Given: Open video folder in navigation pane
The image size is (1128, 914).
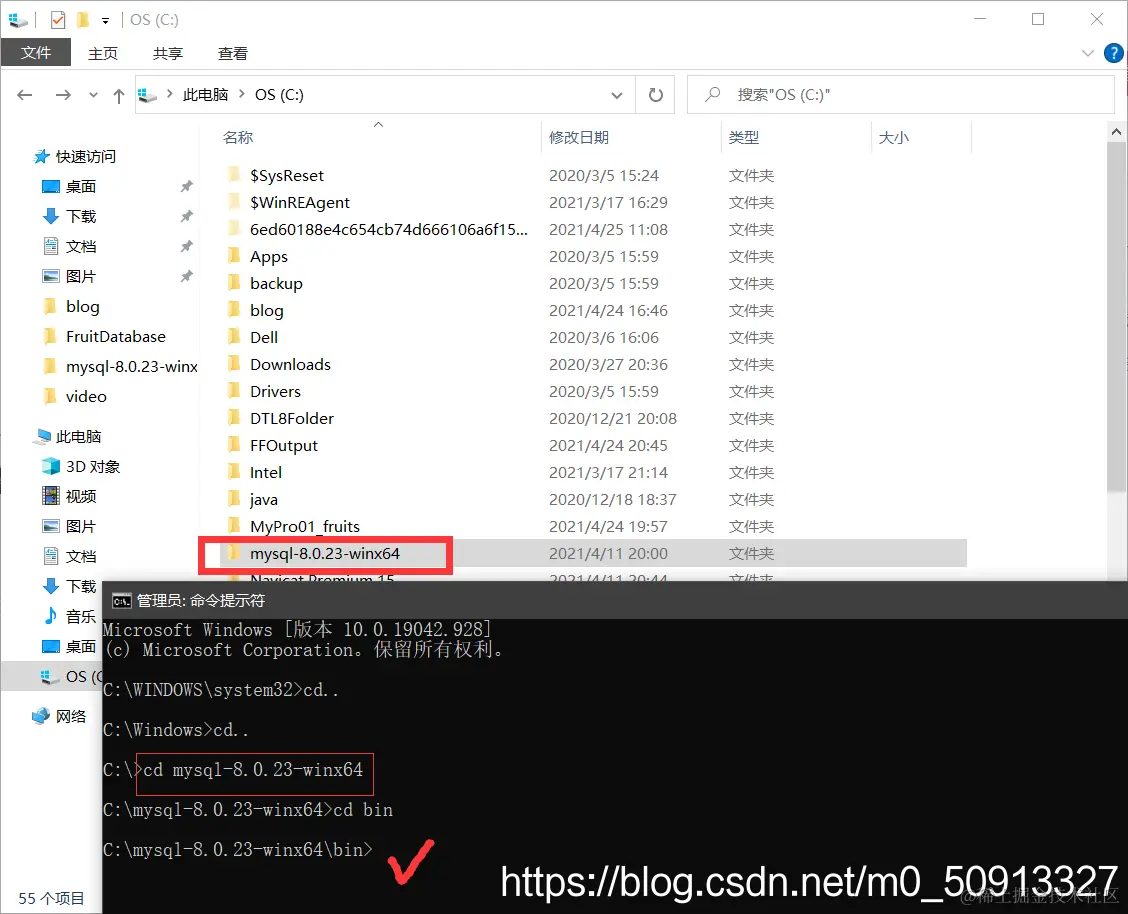Looking at the screenshot, I should click(x=86, y=397).
